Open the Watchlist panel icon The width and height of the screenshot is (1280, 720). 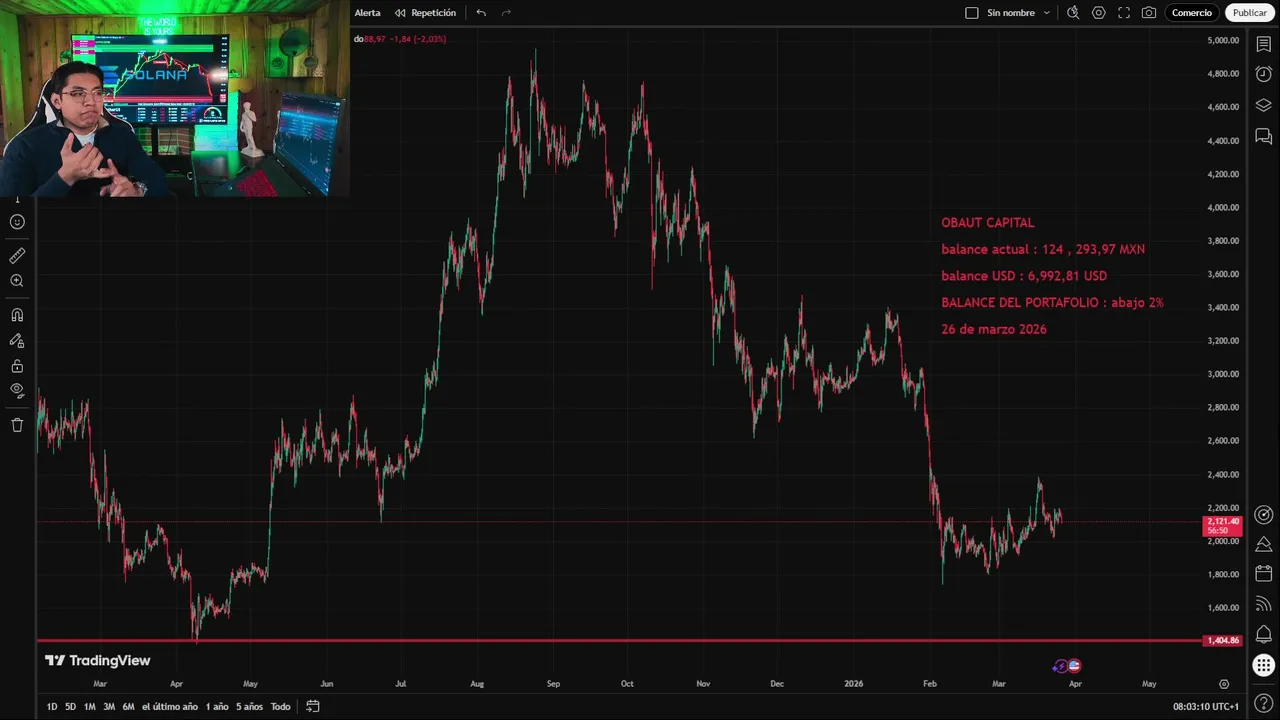(1264, 45)
